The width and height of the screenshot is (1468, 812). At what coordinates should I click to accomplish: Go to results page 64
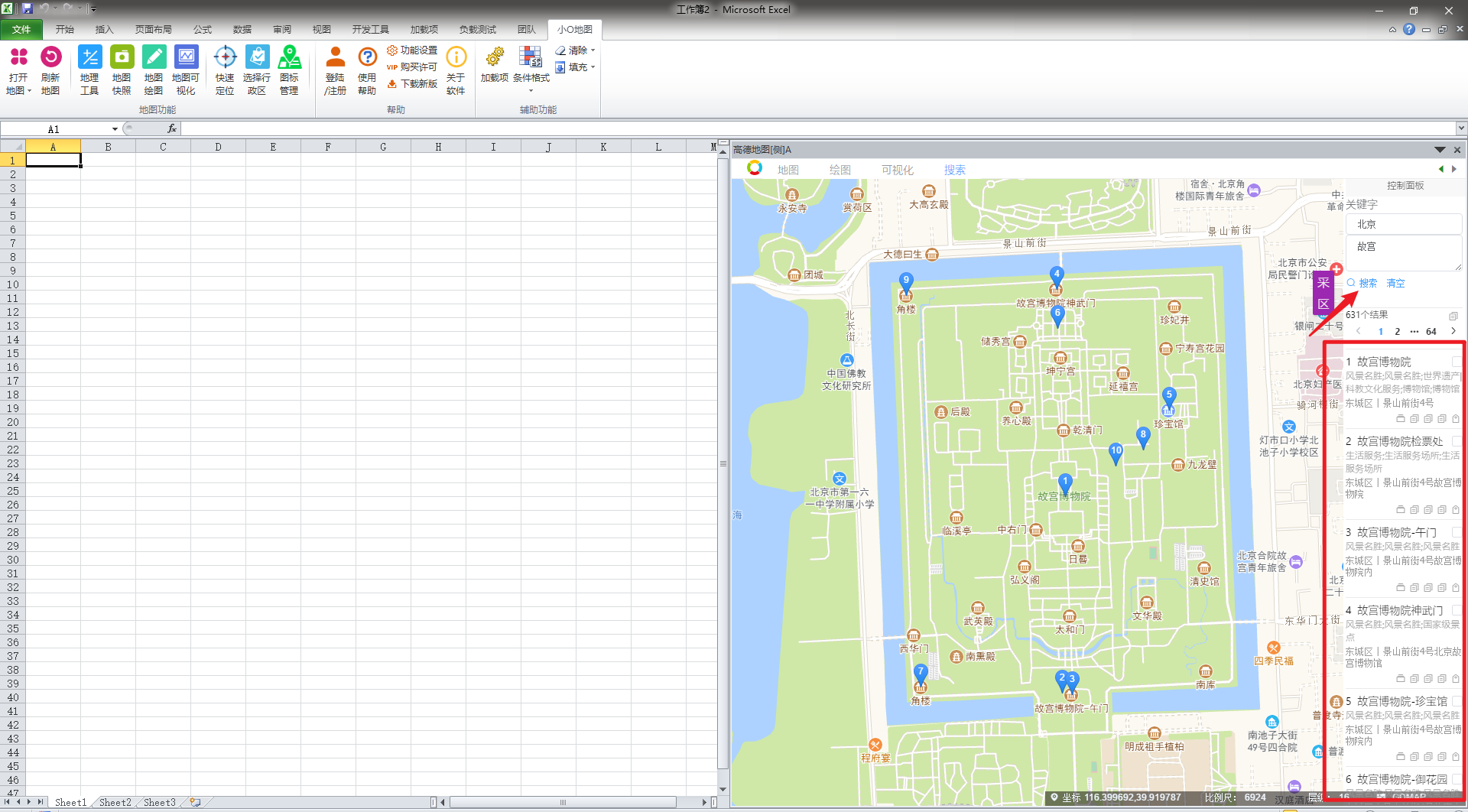[1431, 331]
